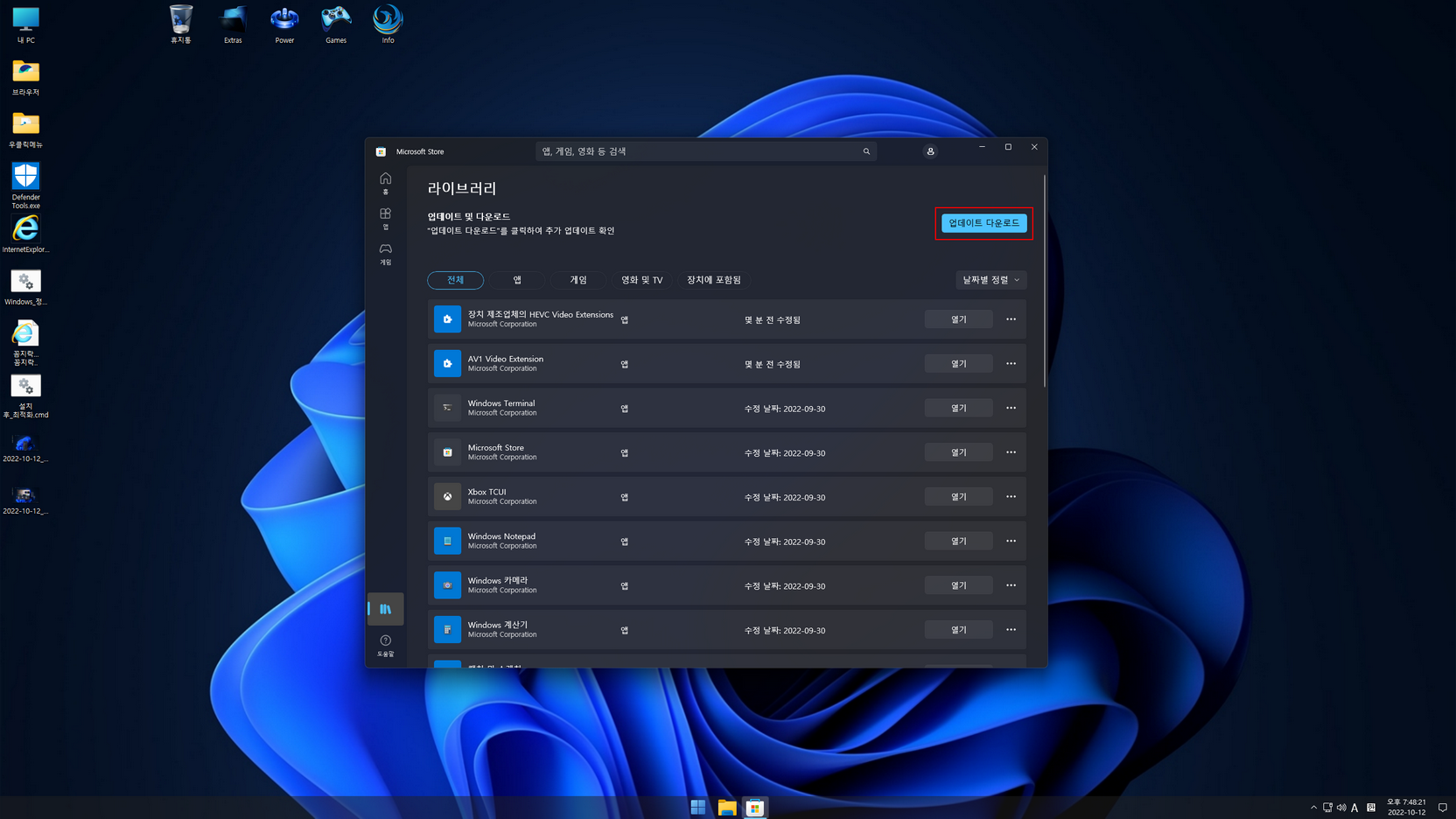Select the 게임 filter tab
This screenshot has height=819, width=1456.
click(578, 280)
